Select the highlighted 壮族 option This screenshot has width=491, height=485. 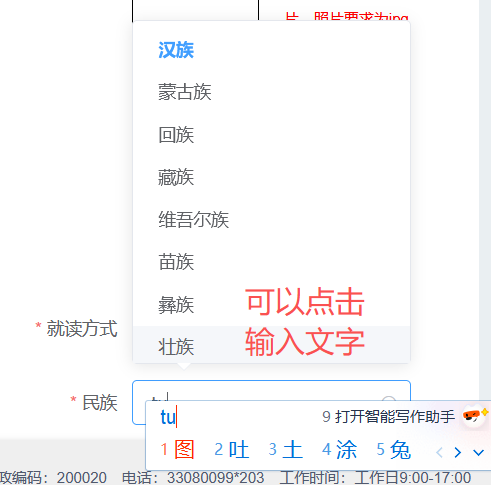point(271,345)
